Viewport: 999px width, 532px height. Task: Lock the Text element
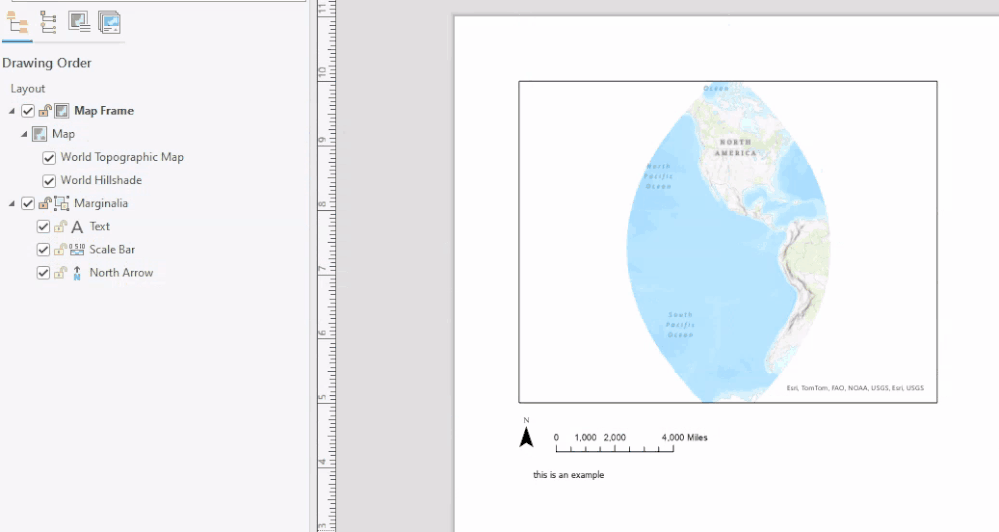pyautogui.click(x=61, y=226)
